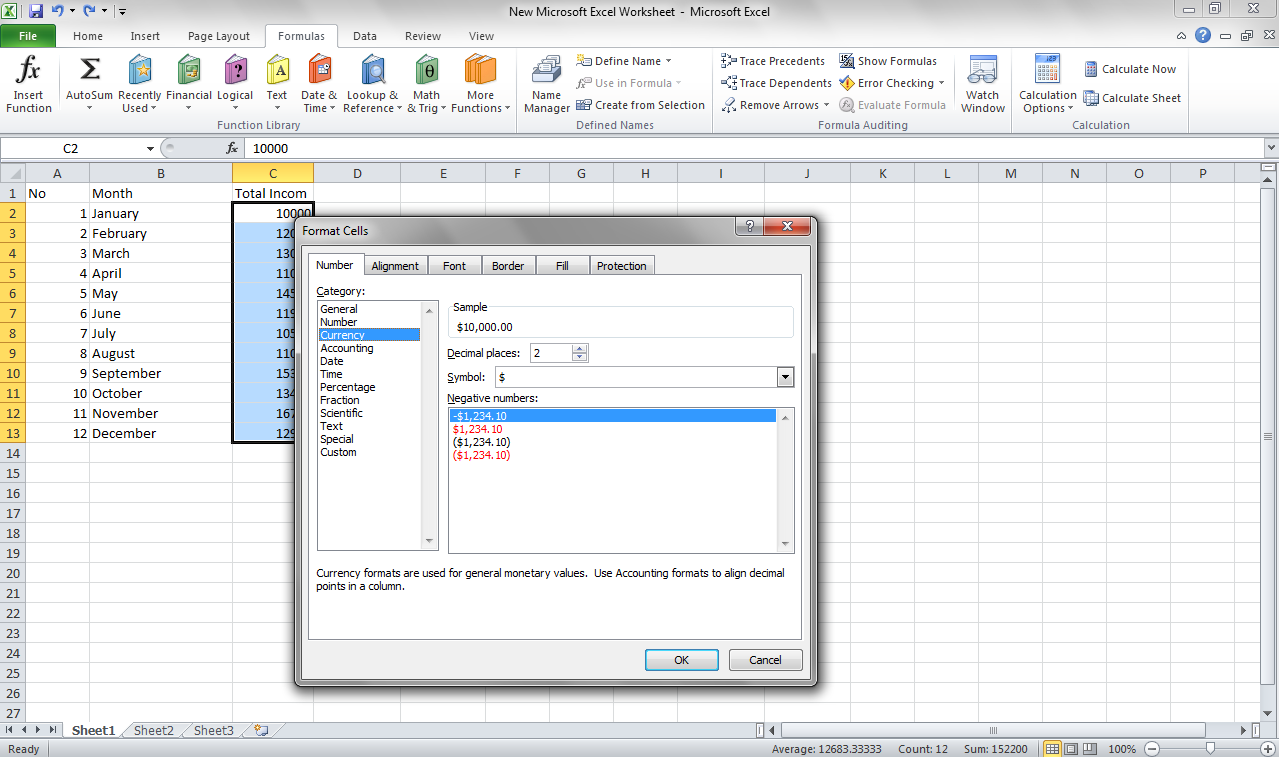Enable Show Formulas
Viewport: 1279px width, 757px height.
[888, 60]
